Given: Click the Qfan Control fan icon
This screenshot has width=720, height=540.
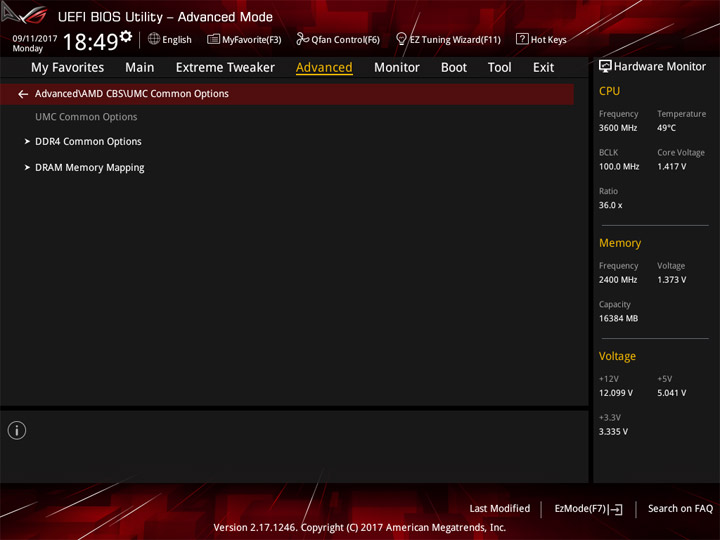Looking at the screenshot, I should pyautogui.click(x=302, y=39).
